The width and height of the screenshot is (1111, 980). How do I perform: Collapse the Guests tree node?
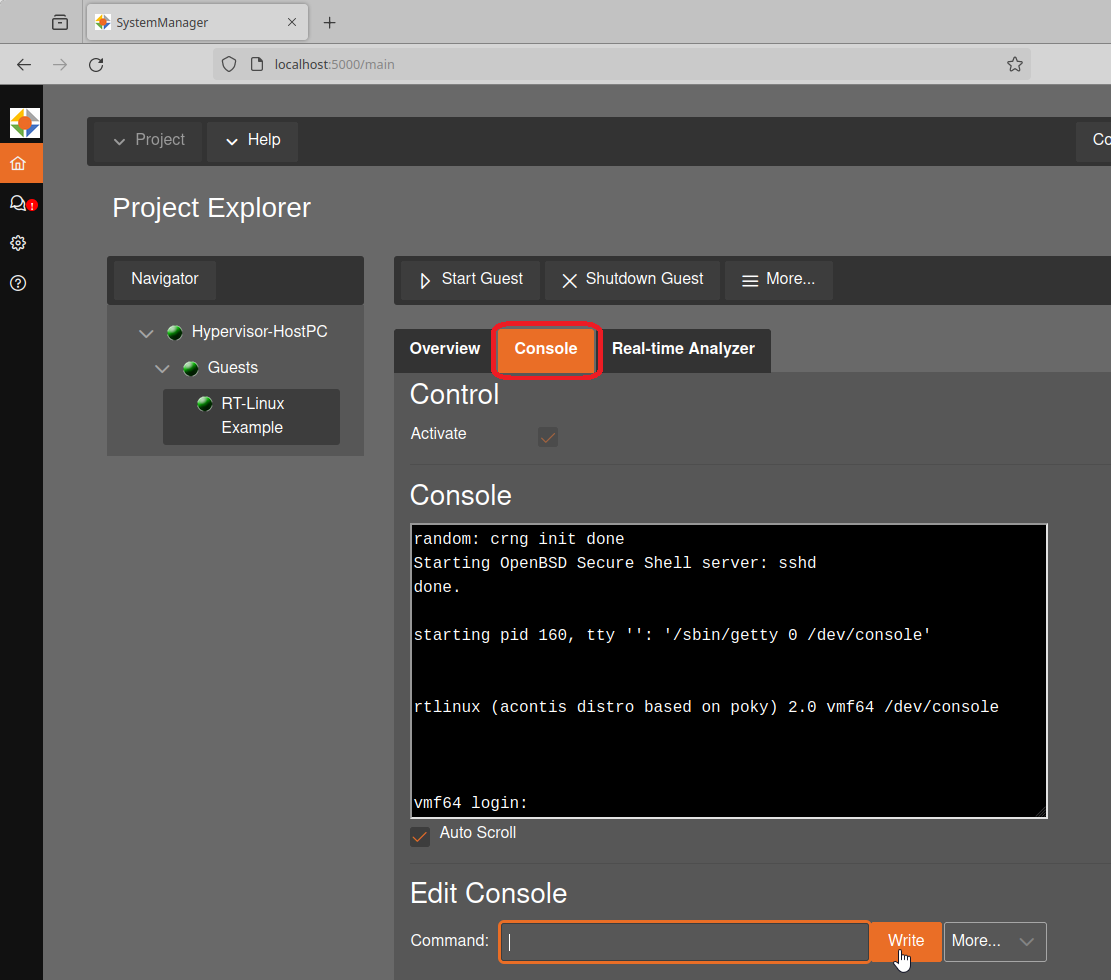click(x=162, y=368)
